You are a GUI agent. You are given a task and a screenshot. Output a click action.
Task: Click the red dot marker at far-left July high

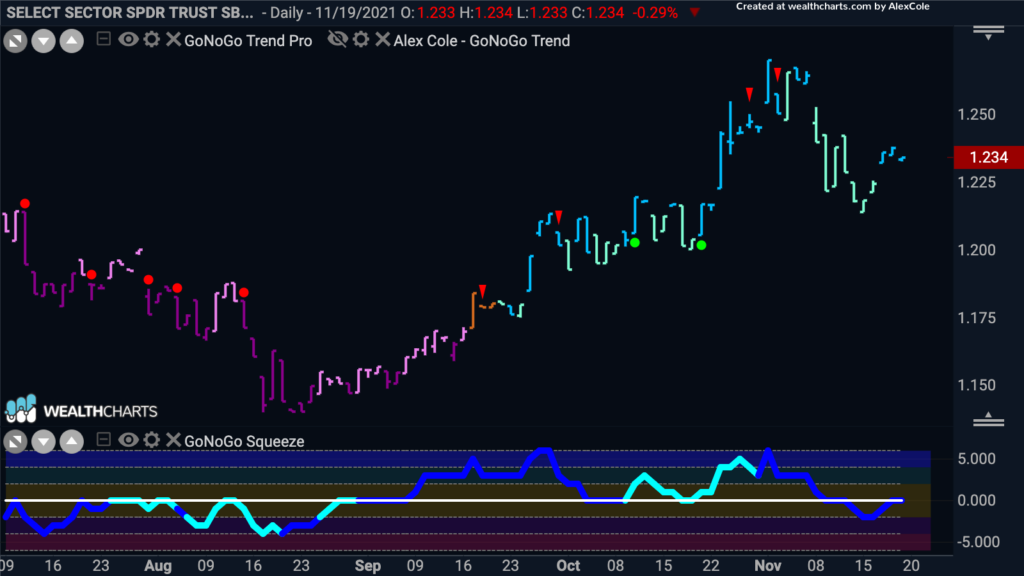pos(25,204)
